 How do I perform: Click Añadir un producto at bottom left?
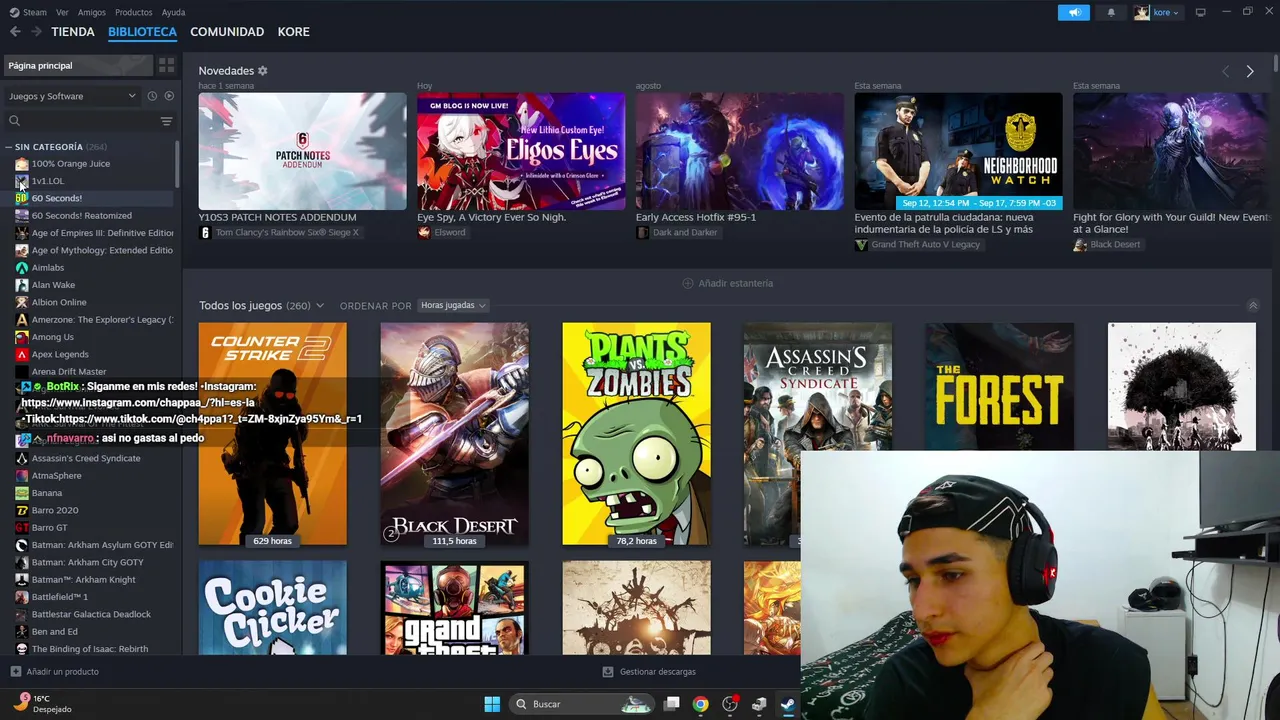coord(55,672)
